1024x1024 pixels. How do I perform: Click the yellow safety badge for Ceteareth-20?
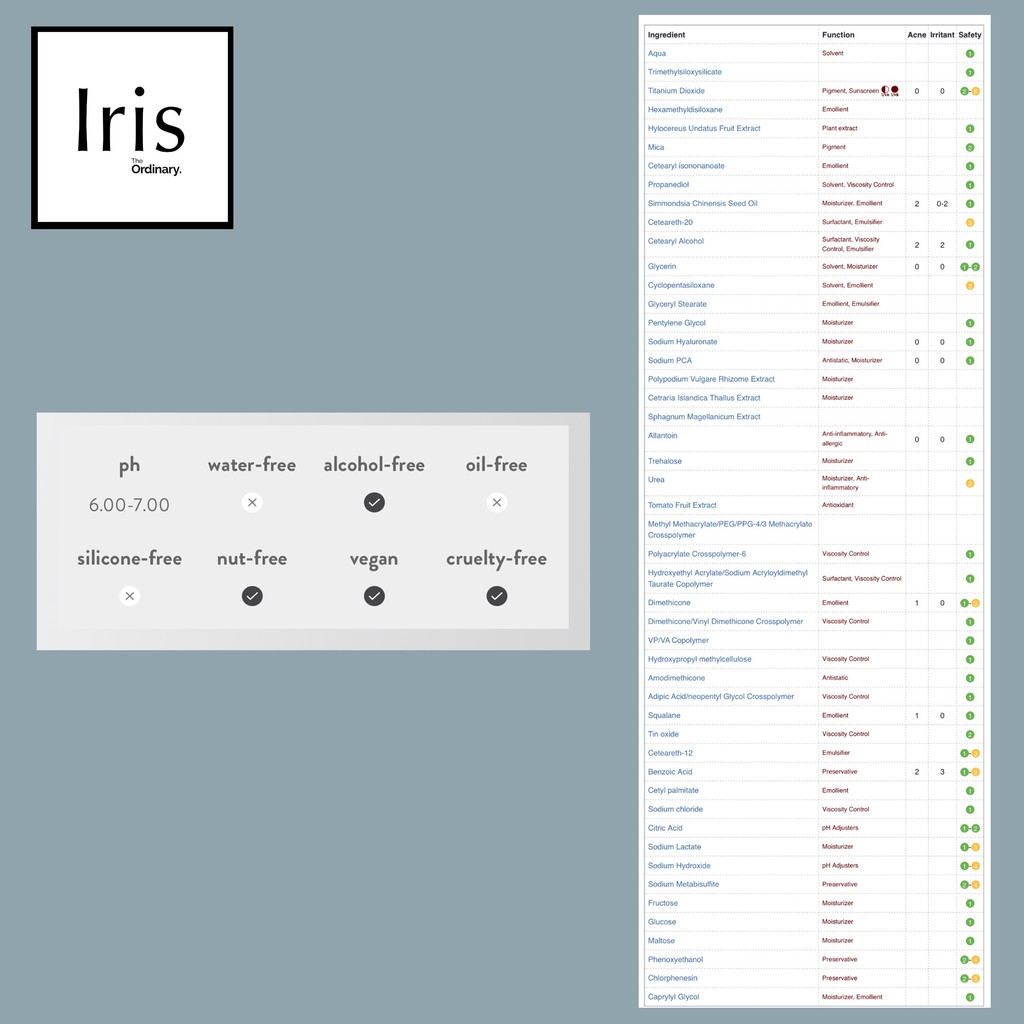(x=969, y=222)
